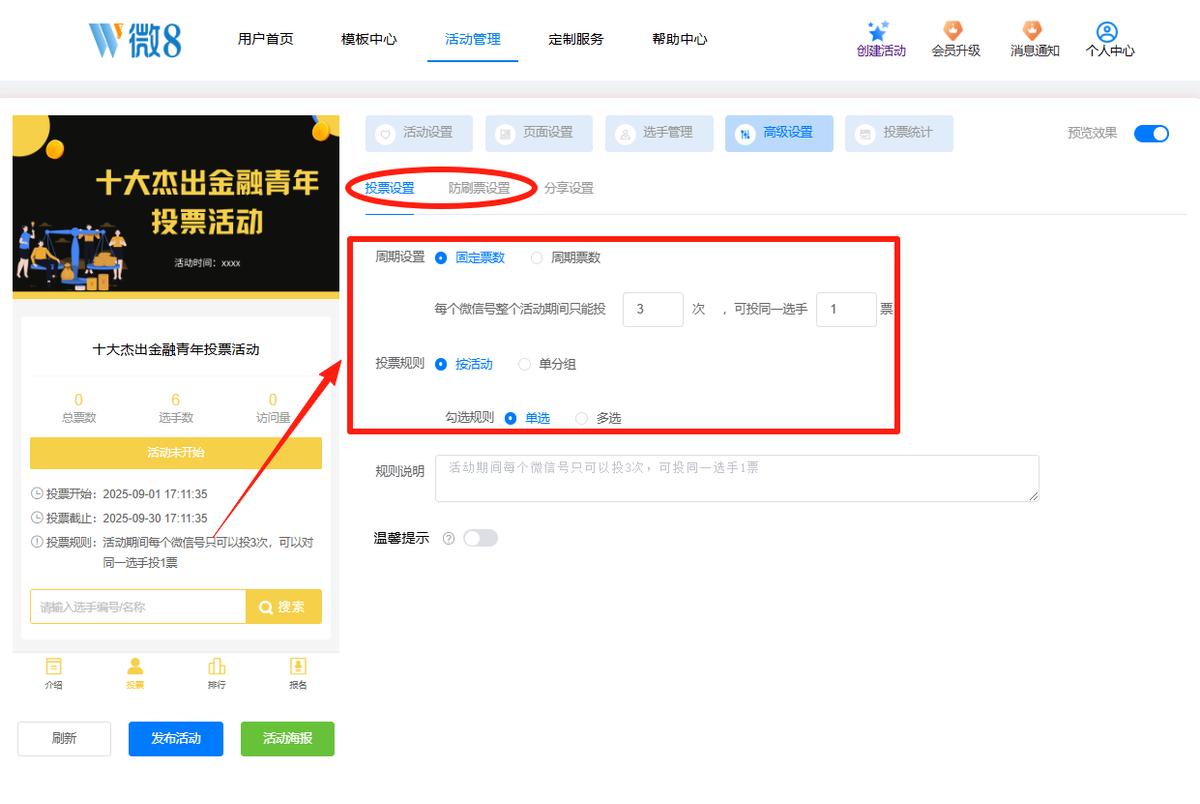Focus the vote count field showing 3
This screenshot has width=1200, height=804.
(x=653, y=310)
